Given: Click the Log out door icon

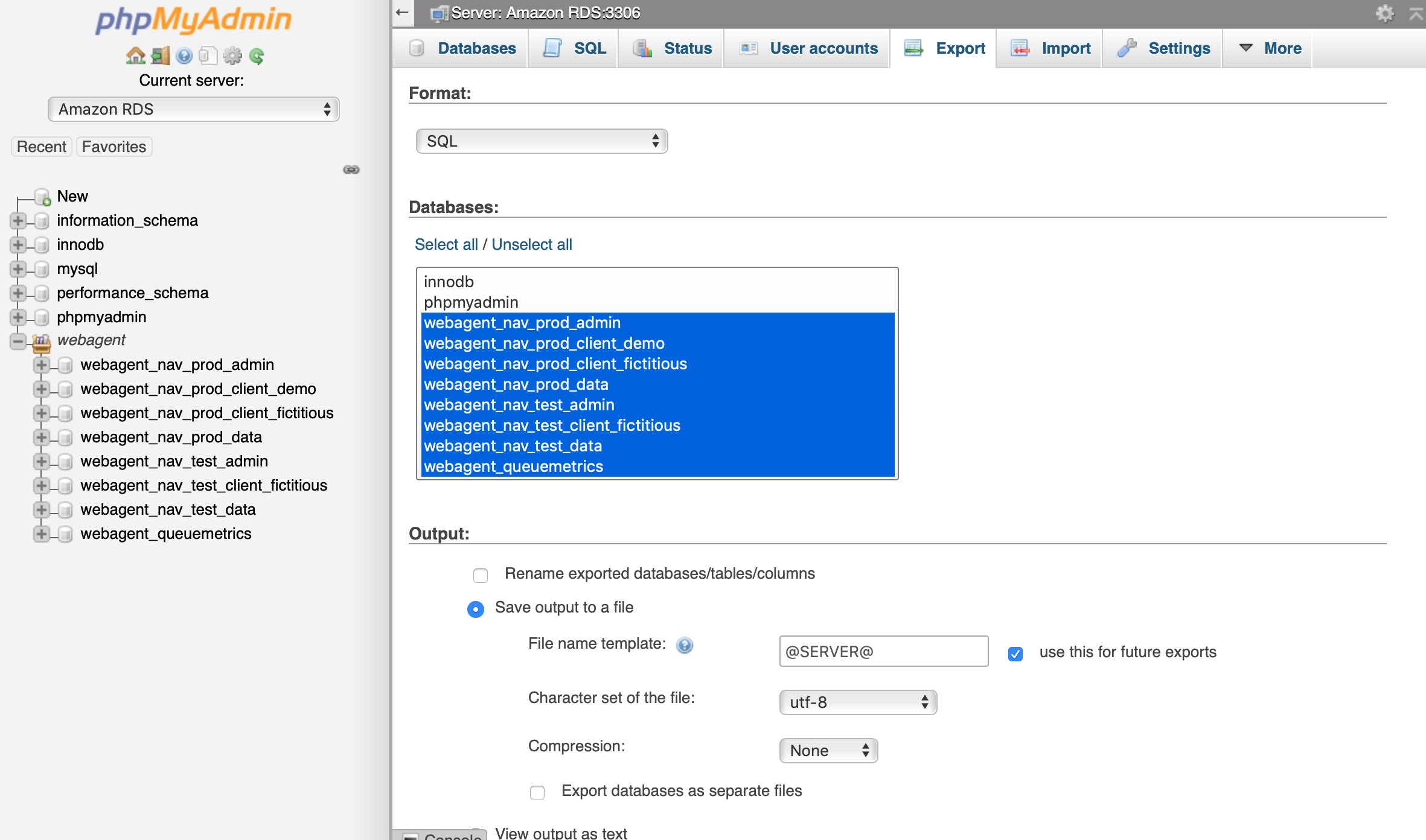Looking at the screenshot, I should coord(160,56).
